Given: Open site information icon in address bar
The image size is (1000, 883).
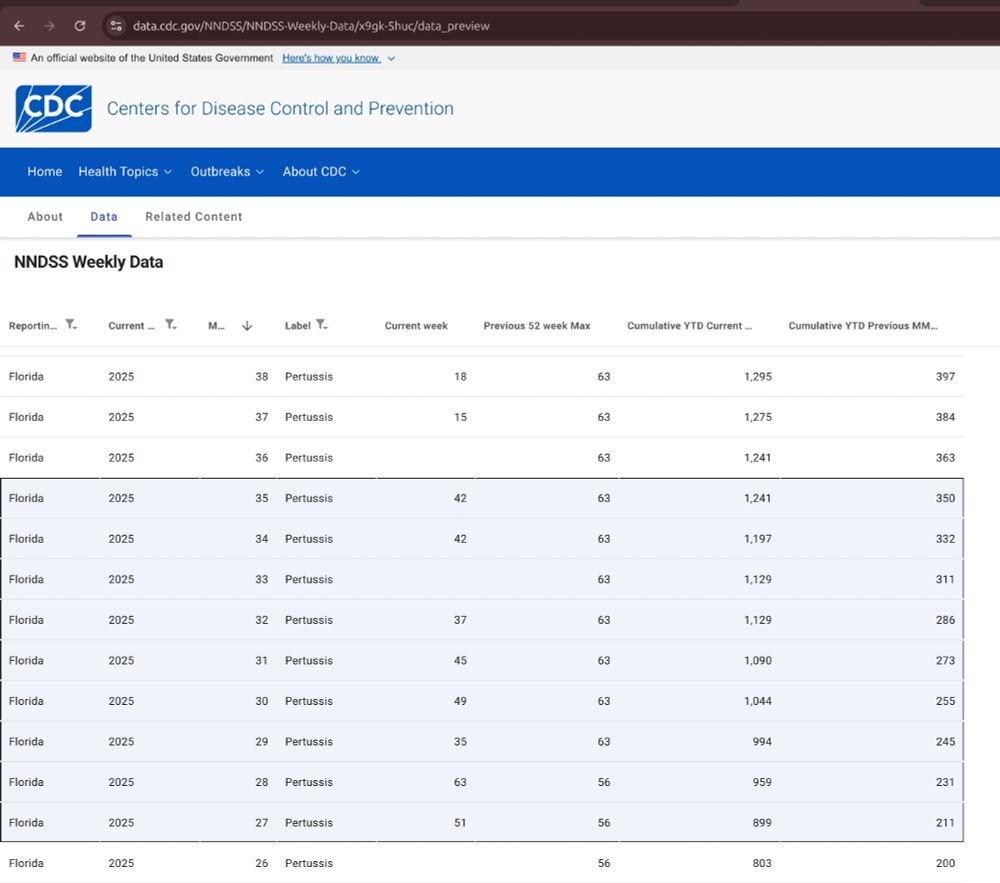Looking at the screenshot, I should click(116, 26).
